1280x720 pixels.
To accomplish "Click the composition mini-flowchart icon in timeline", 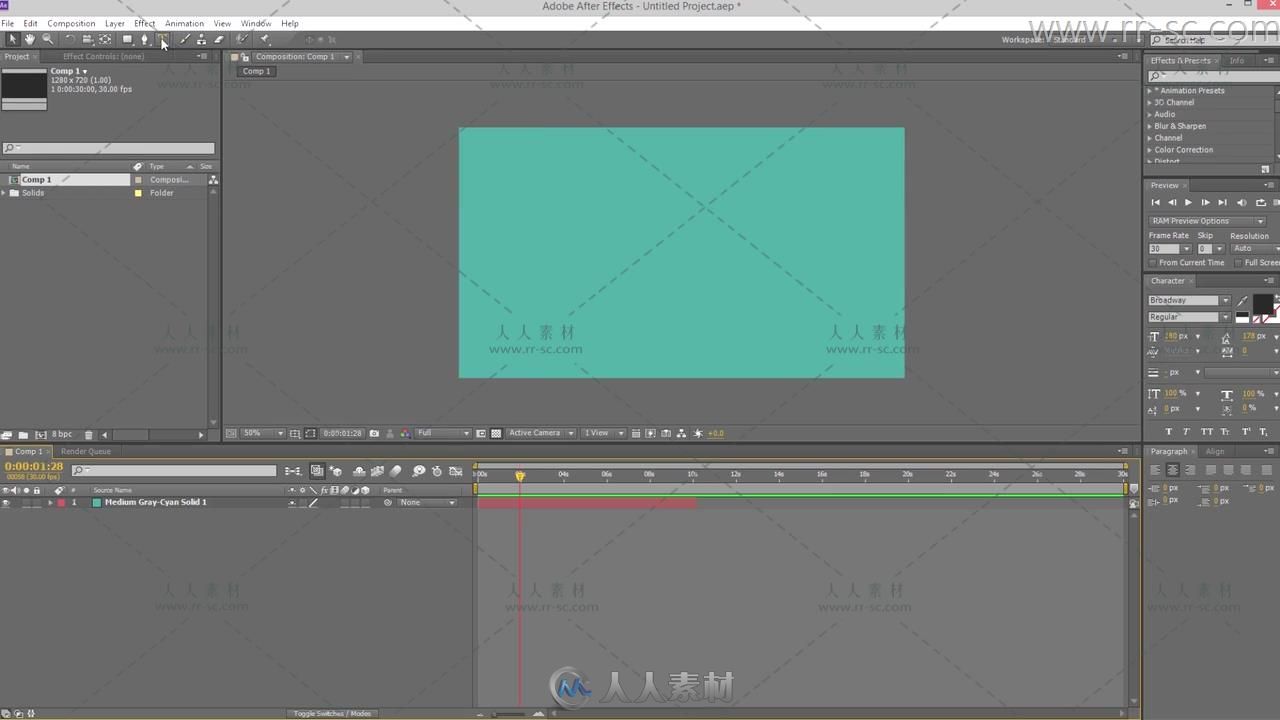I will pos(292,471).
